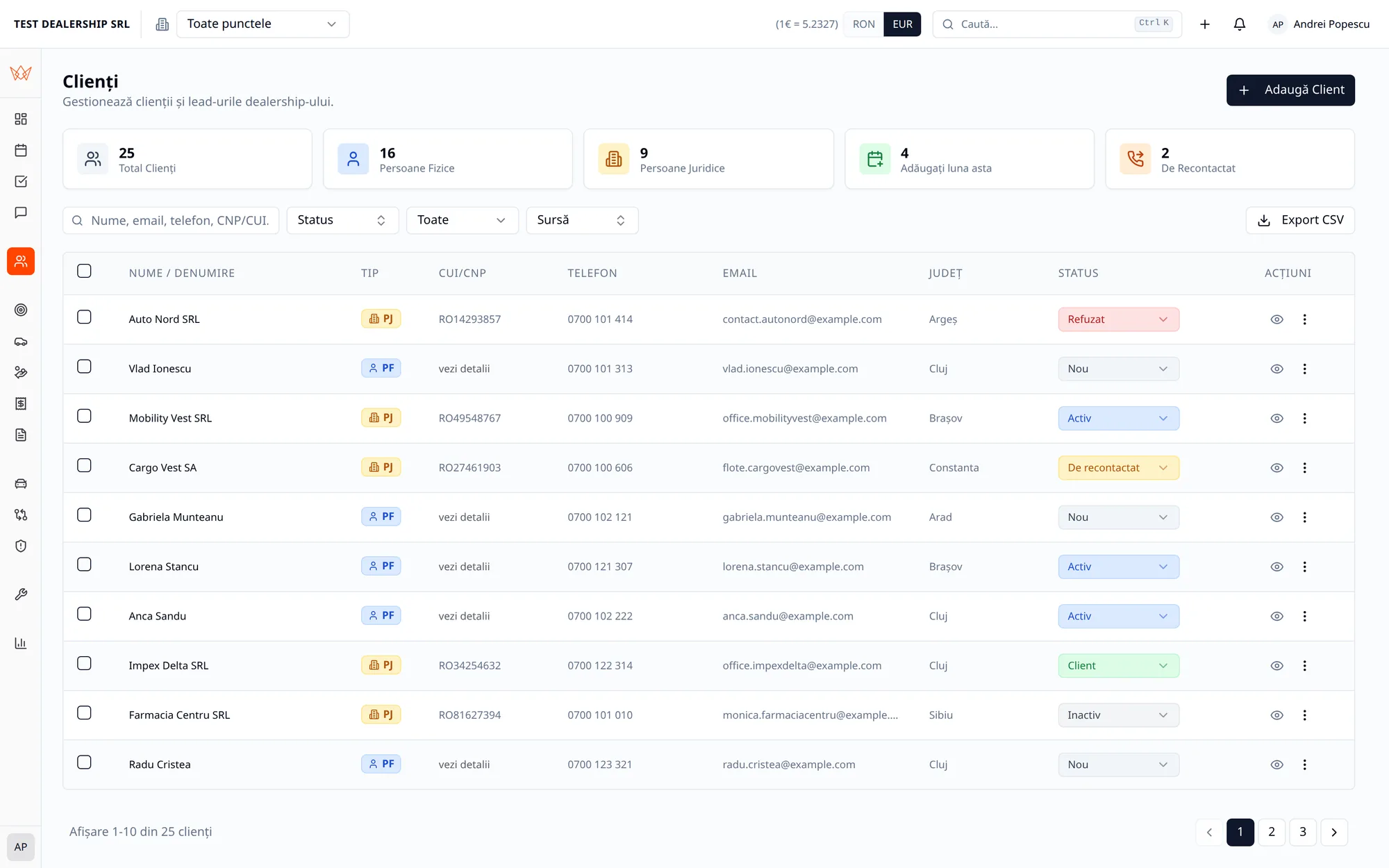Select the EUR currency option
The width and height of the screenshot is (1389, 868).
902,24
